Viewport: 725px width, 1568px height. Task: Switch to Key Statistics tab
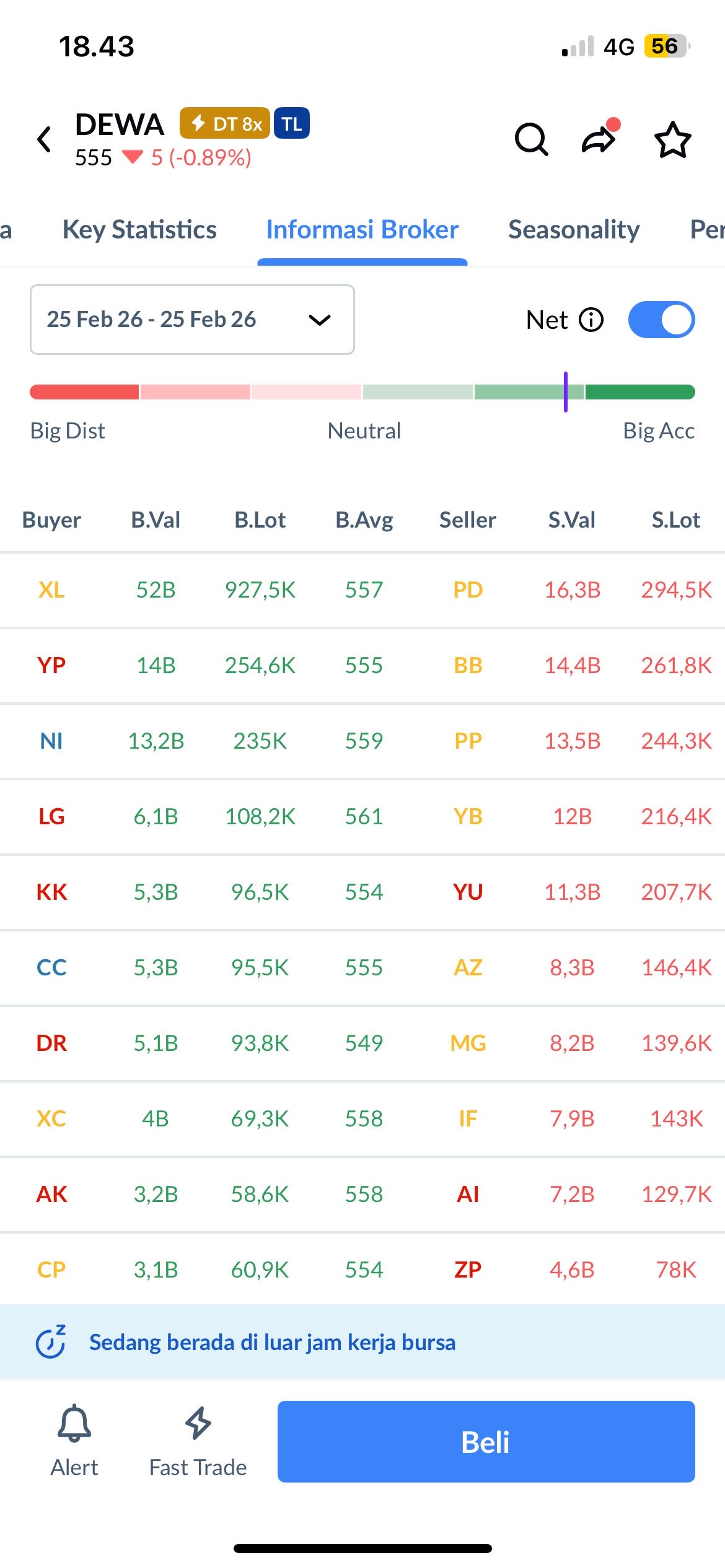click(x=139, y=230)
